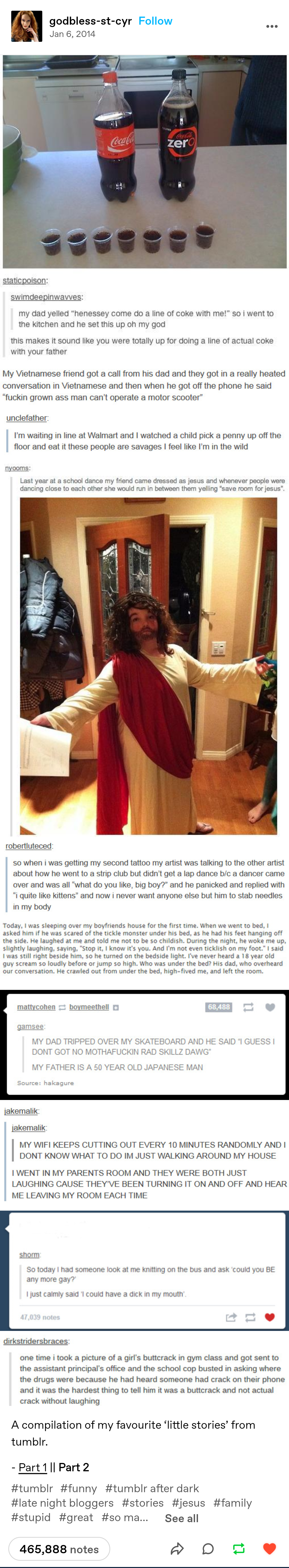The height and width of the screenshot is (1568, 289).
Task: Expand the tags with See all
Action: [x=181, y=1518]
